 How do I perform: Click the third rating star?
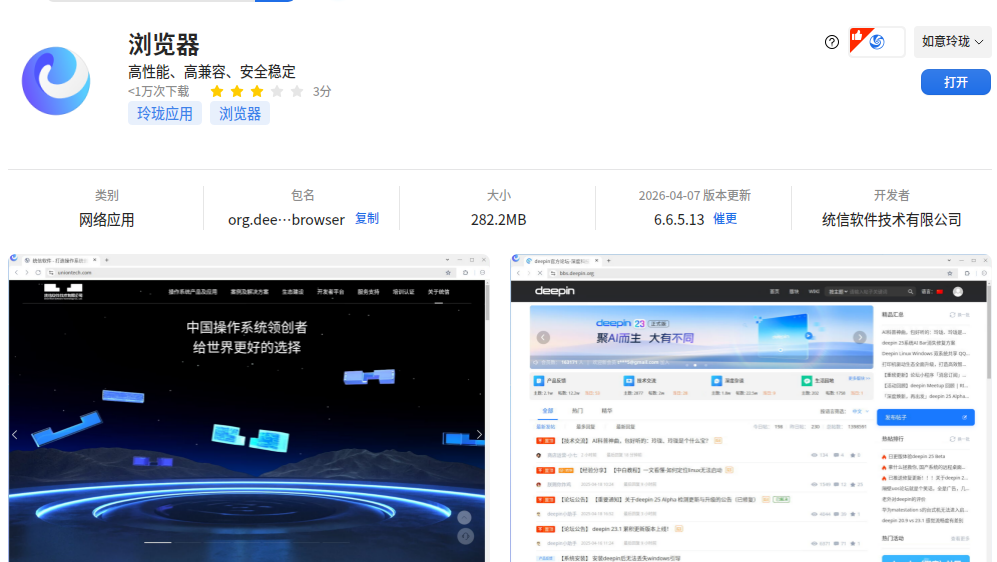point(257,92)
